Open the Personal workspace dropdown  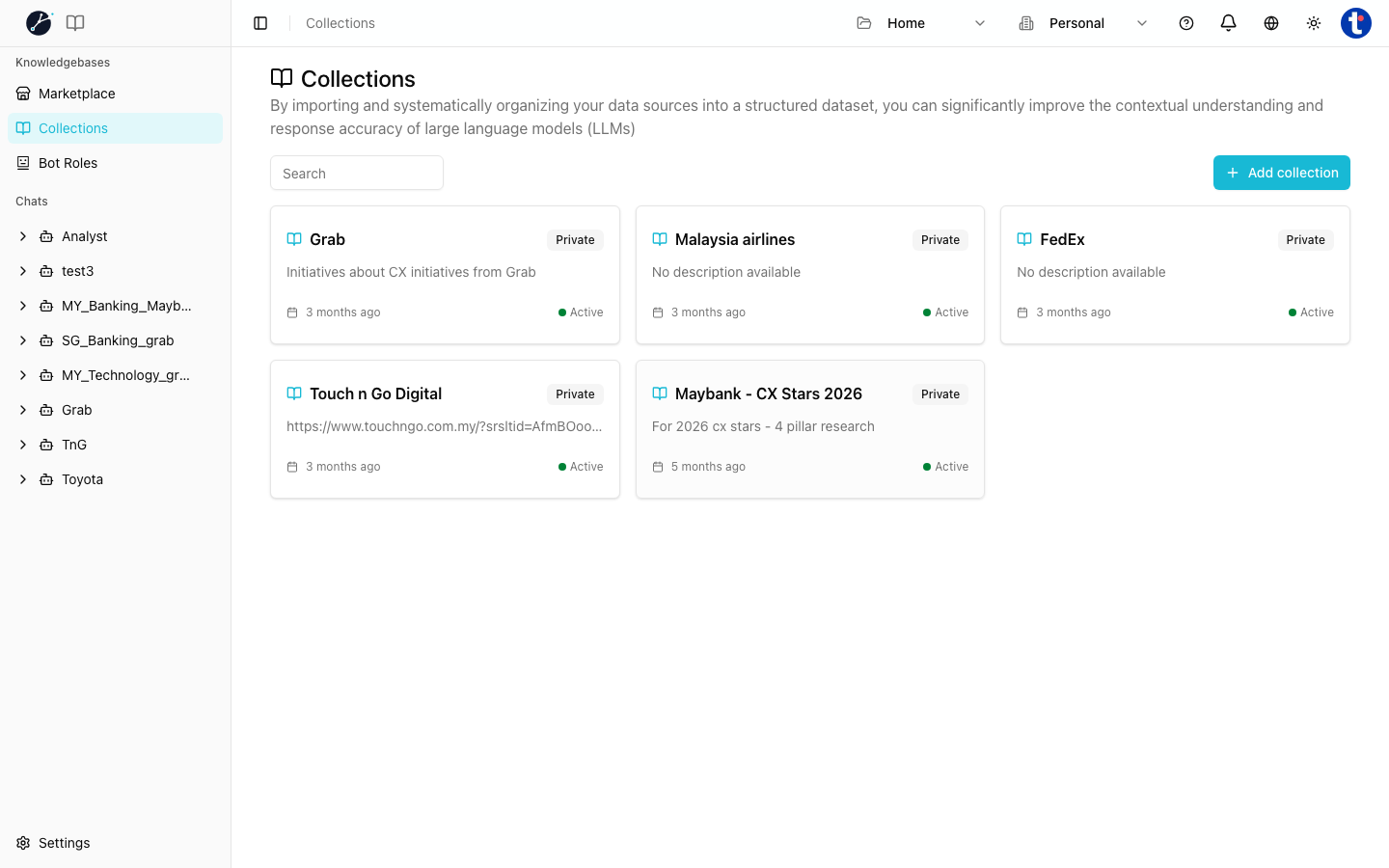click(x=1083, y=23)
